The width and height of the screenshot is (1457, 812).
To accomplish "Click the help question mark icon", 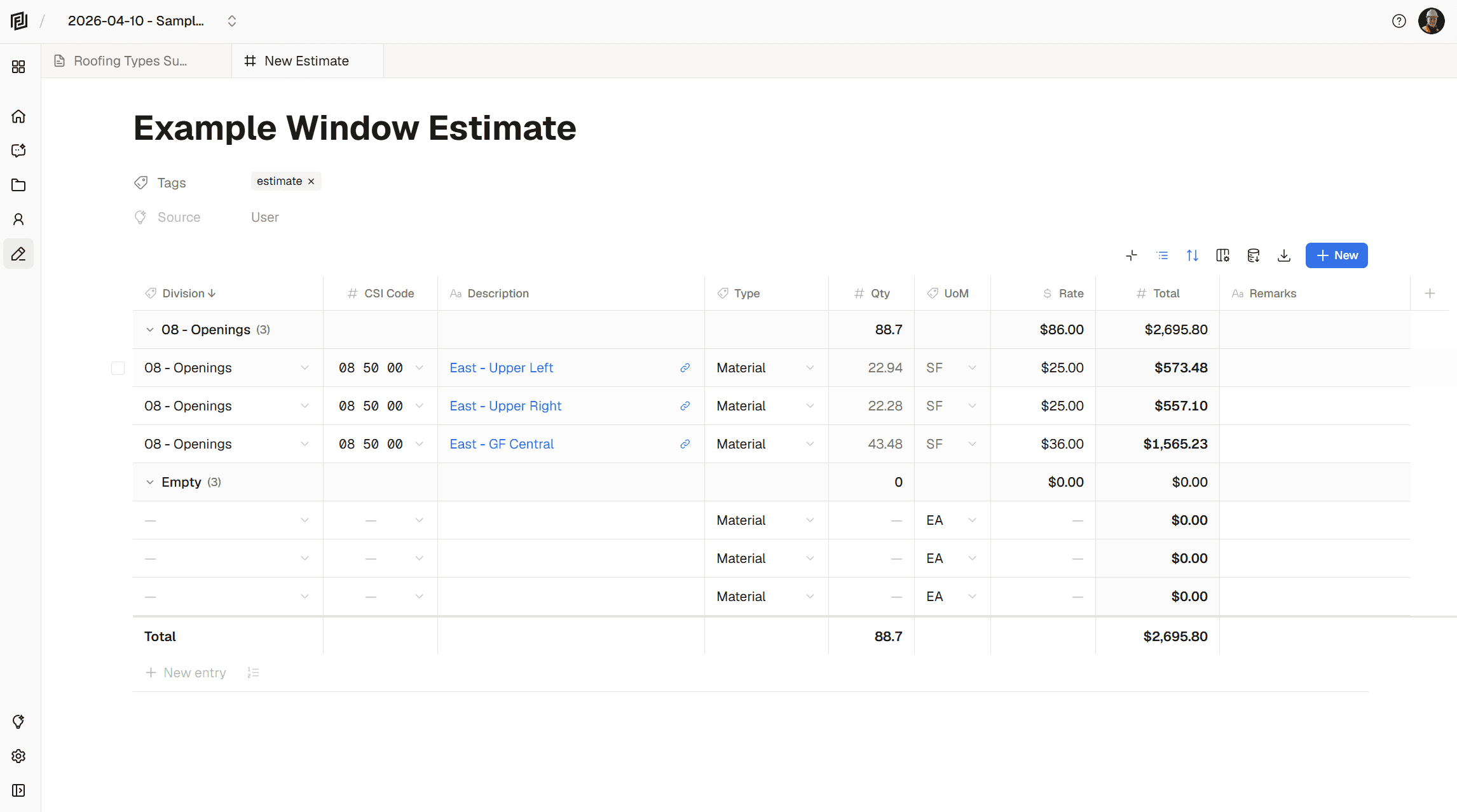I will (x=1399, y=21).
